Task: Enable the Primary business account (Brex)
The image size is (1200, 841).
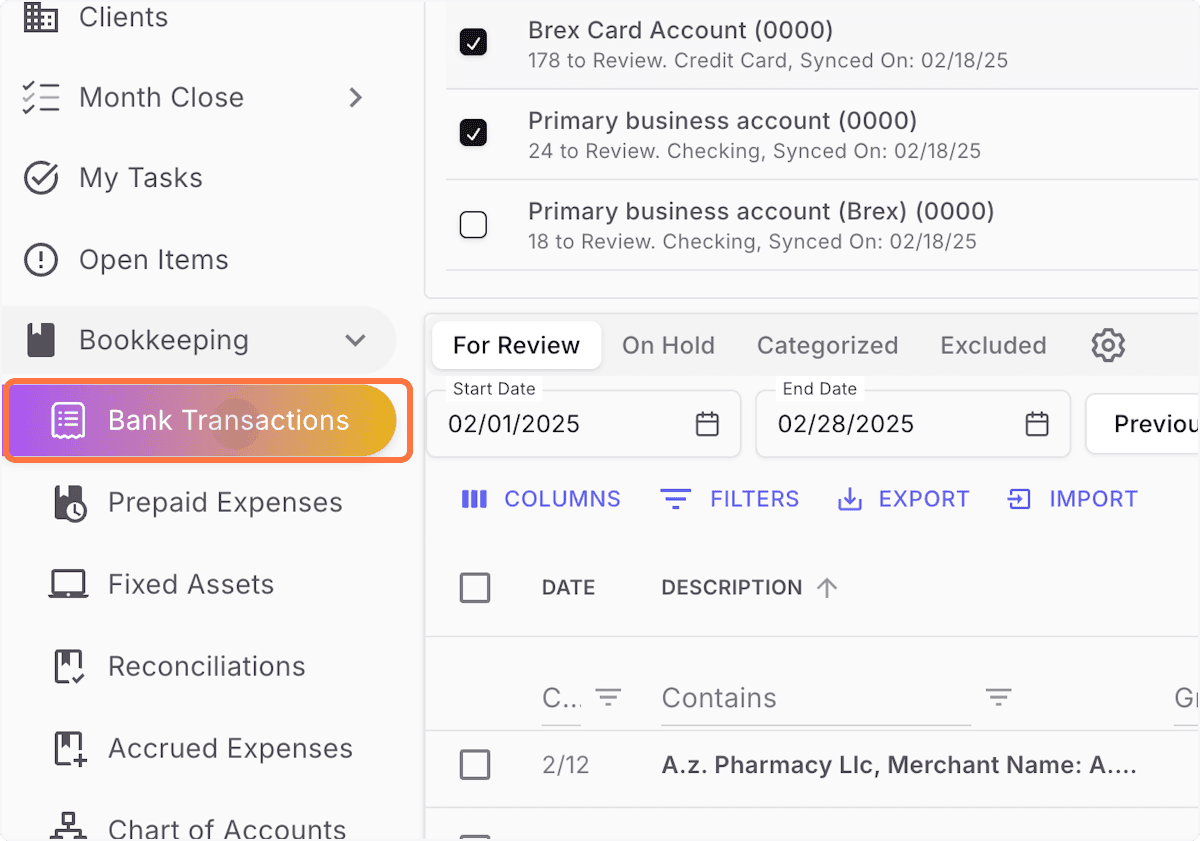Action: (x=473, y=224)
